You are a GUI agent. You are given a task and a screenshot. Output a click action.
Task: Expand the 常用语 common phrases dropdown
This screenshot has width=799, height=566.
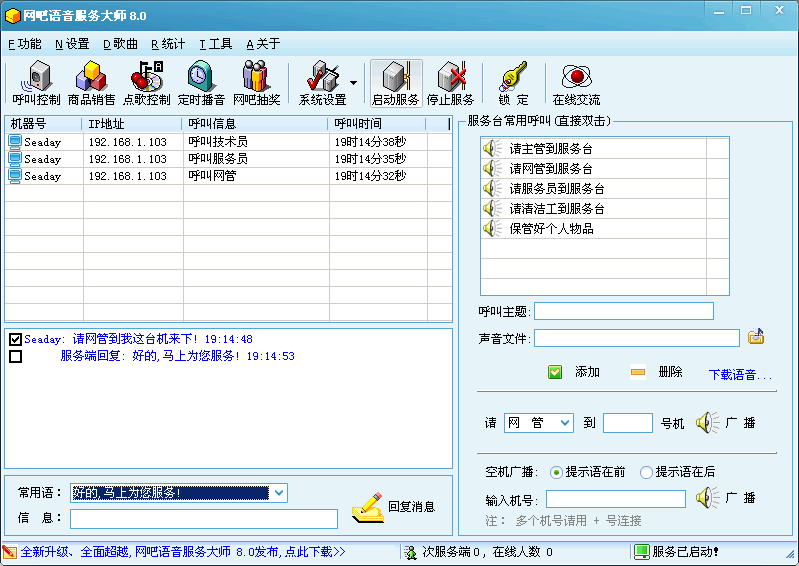pyautogui.click(x=279, y=493)
